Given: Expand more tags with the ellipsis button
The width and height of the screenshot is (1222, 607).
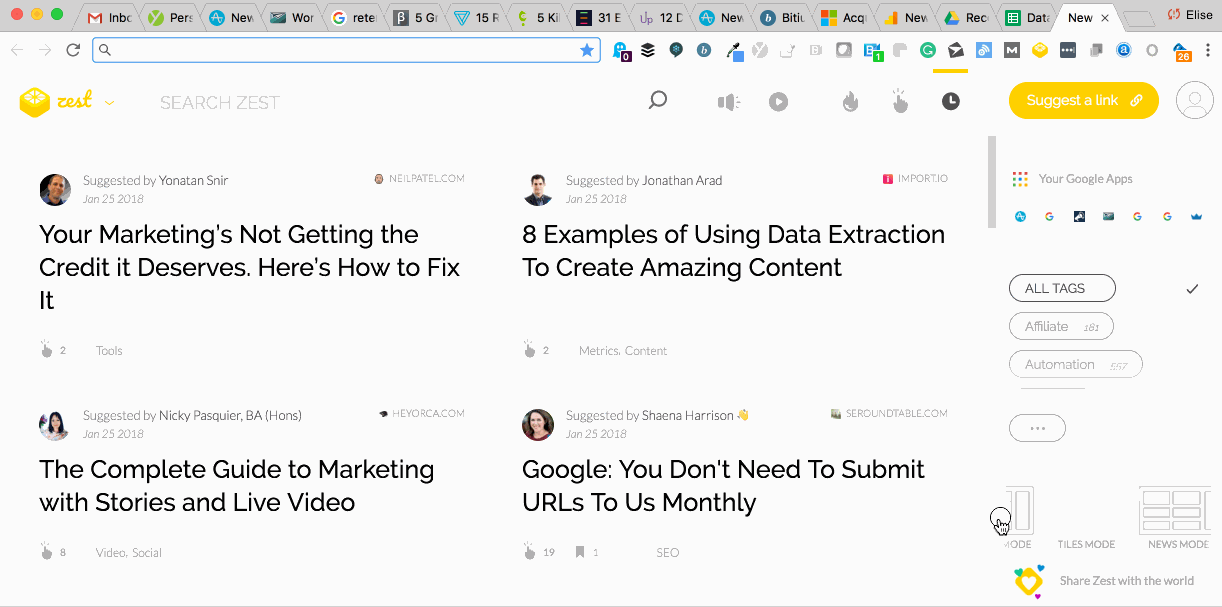Looking at the screenshot, I should (x=1037, y=428).
